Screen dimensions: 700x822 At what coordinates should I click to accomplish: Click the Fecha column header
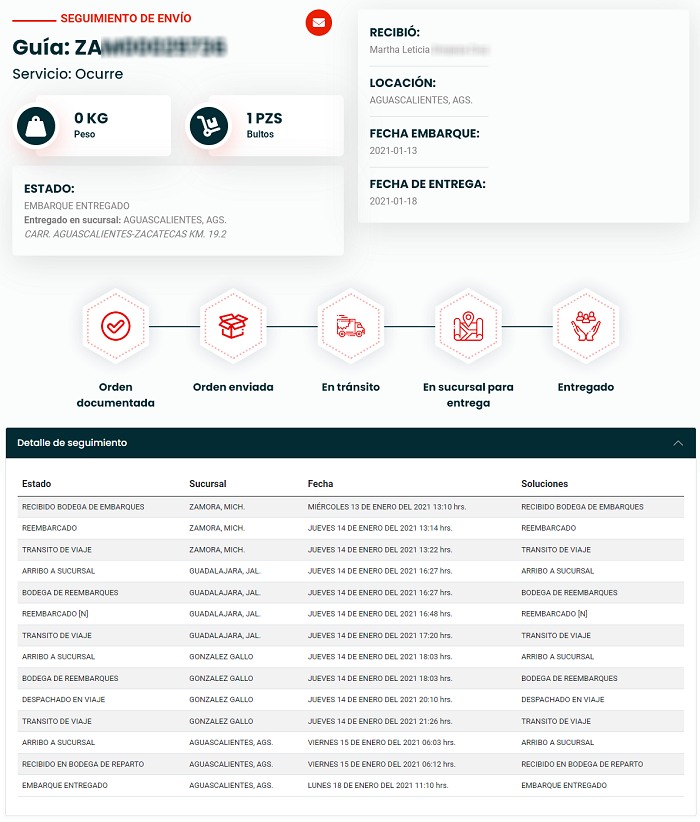(x=320, y=484)
